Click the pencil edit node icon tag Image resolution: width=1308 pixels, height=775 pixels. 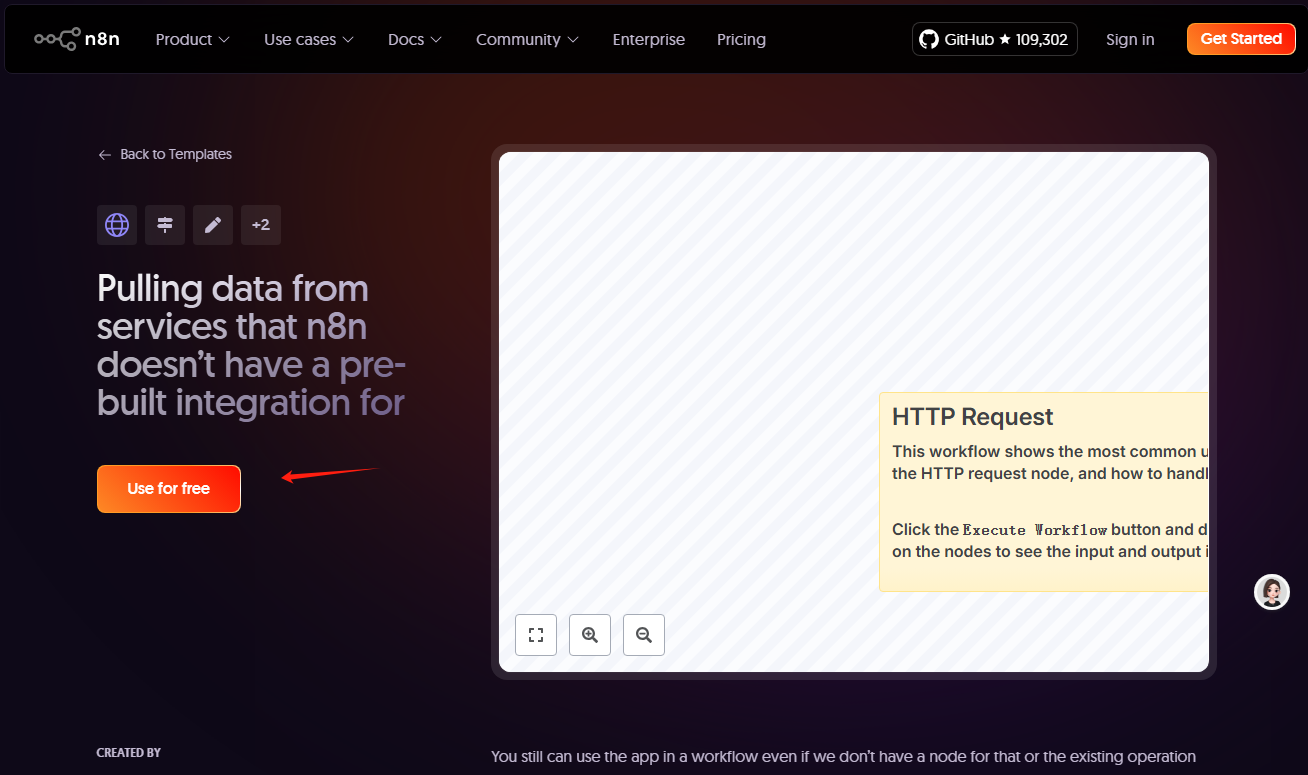click(213, 225)
